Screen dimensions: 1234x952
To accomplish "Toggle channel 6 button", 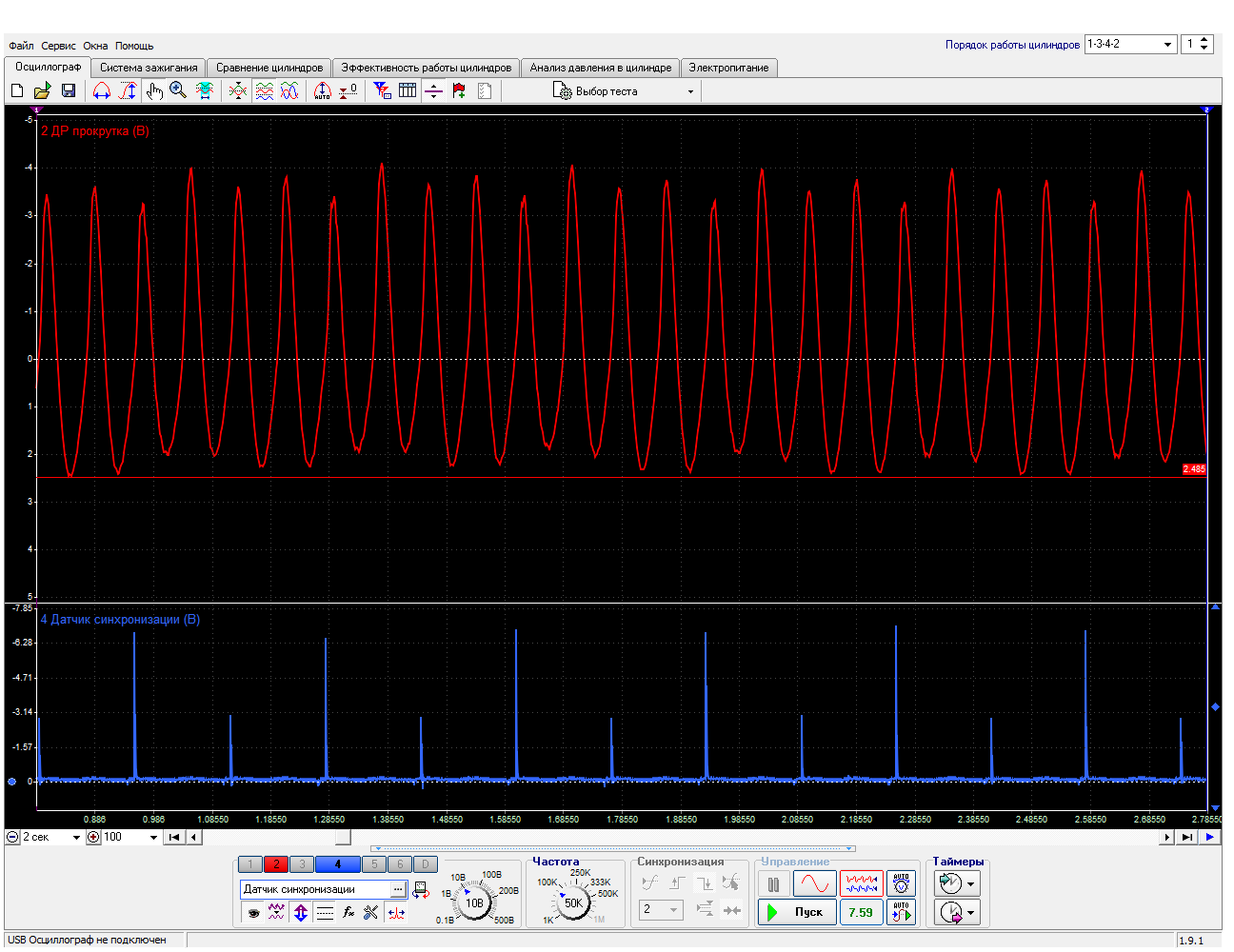I will pyautogui.click(x=400, y=864).
